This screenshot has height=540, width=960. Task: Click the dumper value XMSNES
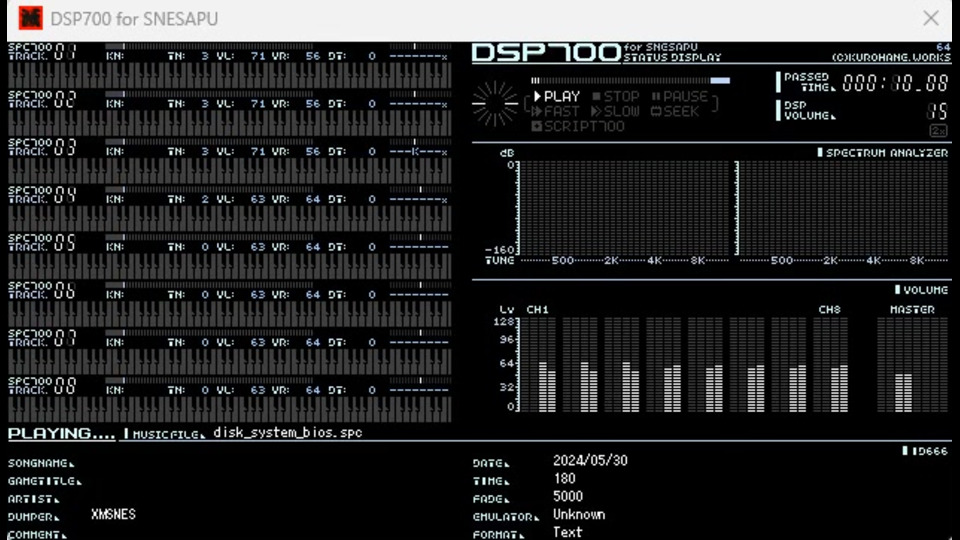(x=113, y=514)
